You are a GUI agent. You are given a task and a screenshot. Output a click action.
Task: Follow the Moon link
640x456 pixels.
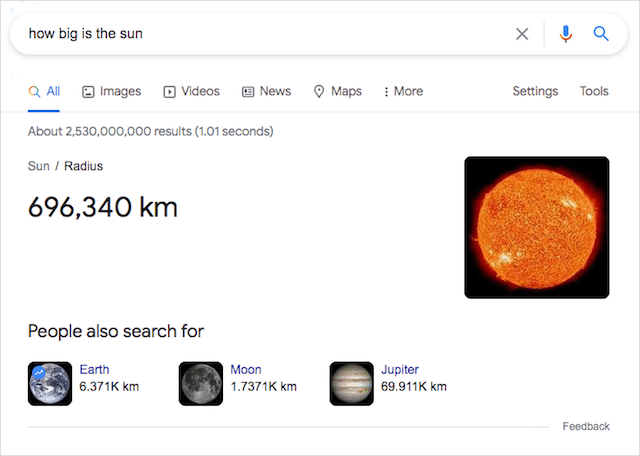tap(246, 369)
